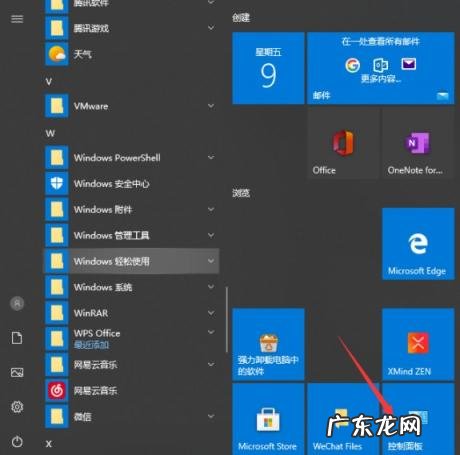Image resolution: width=460 pixels, height=455 pixels.
Task: Open the 天气 weather app icon
Action: (57, 54)
